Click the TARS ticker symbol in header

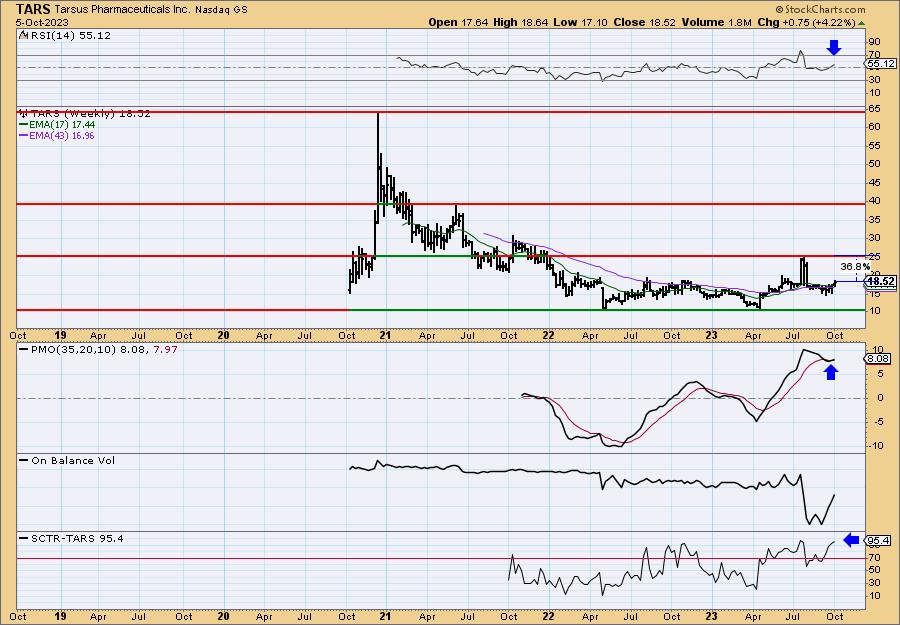point(33,9)
